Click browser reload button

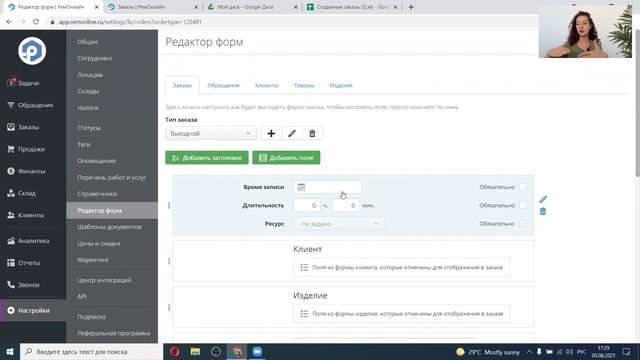pyautogui.click(x=36, y=22)
